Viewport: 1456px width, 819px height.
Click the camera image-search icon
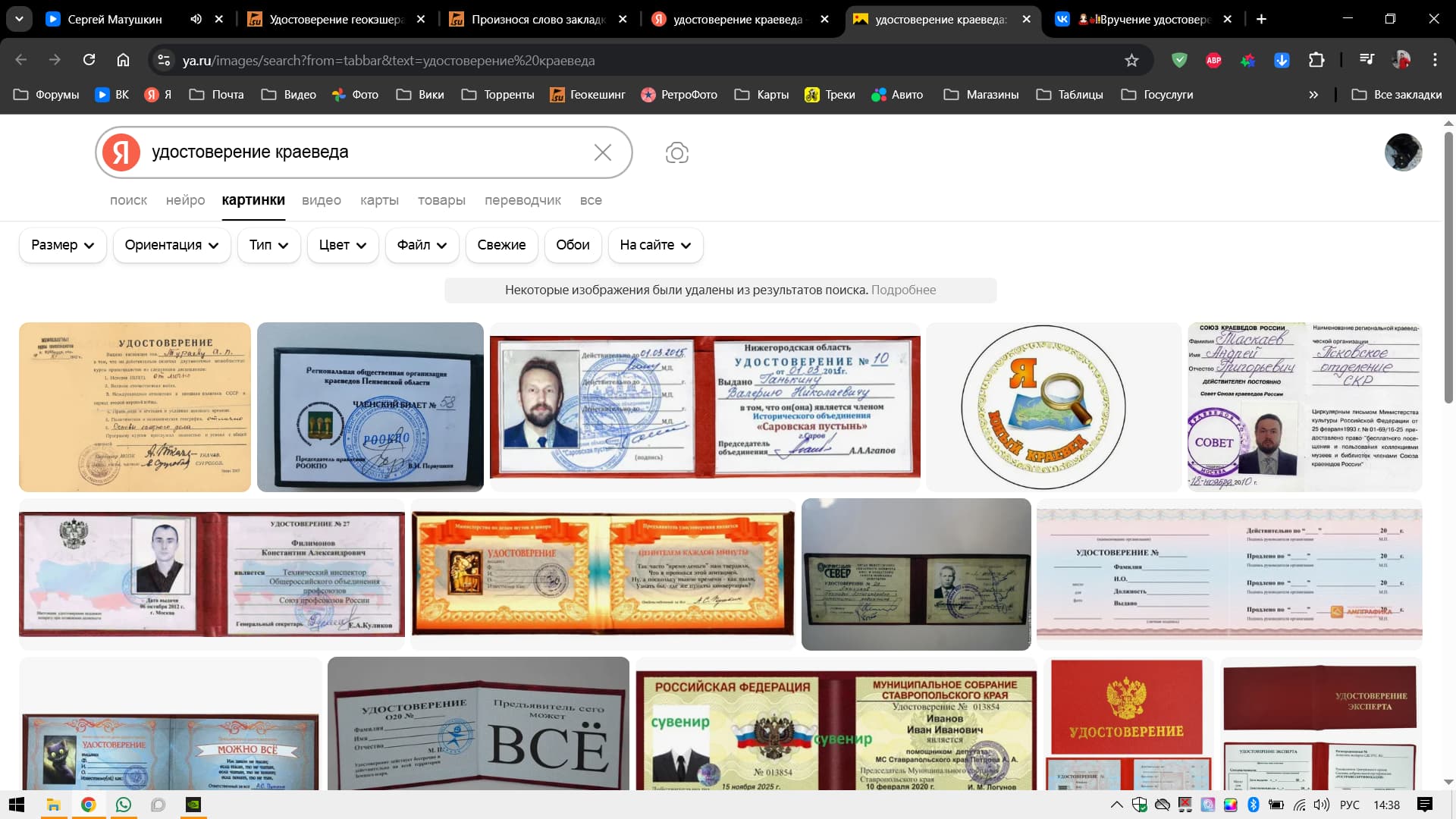(x=676, y=152)
